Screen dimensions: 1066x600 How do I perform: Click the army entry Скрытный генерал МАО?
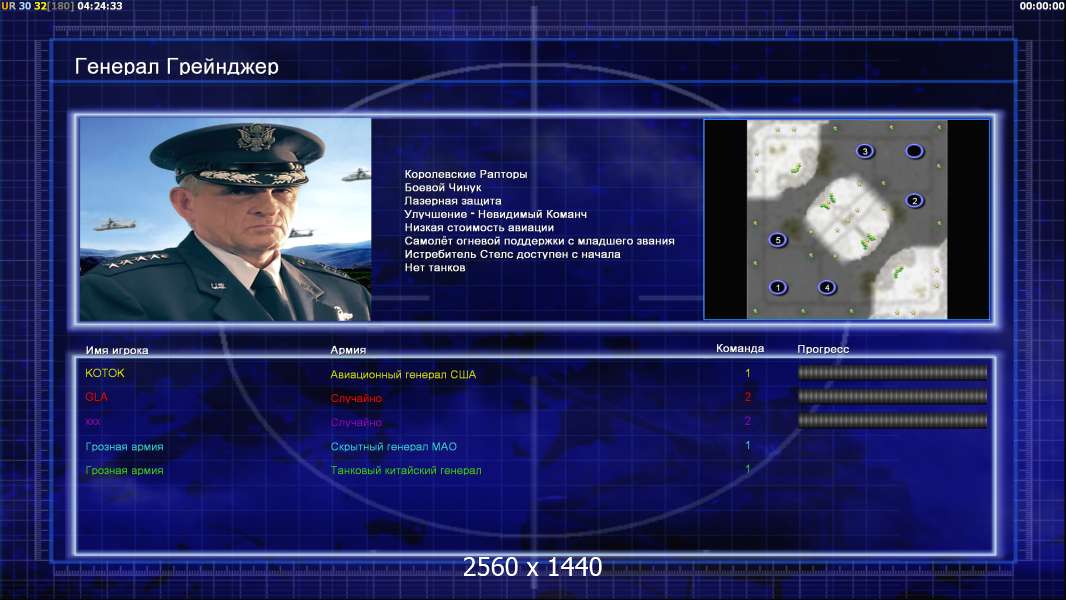click(x=394, y=446)
